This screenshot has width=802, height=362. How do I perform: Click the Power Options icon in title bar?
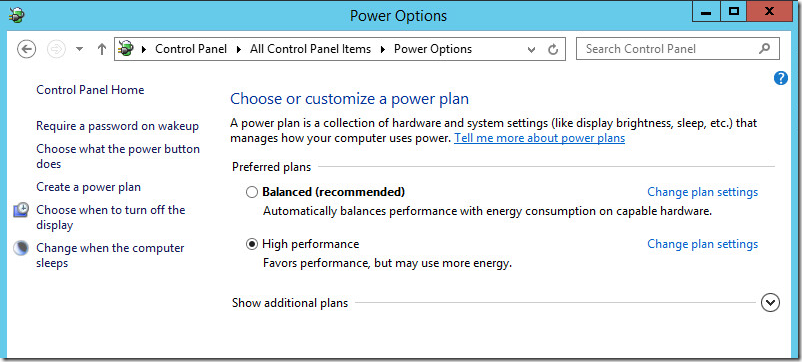tap(17, 15)
